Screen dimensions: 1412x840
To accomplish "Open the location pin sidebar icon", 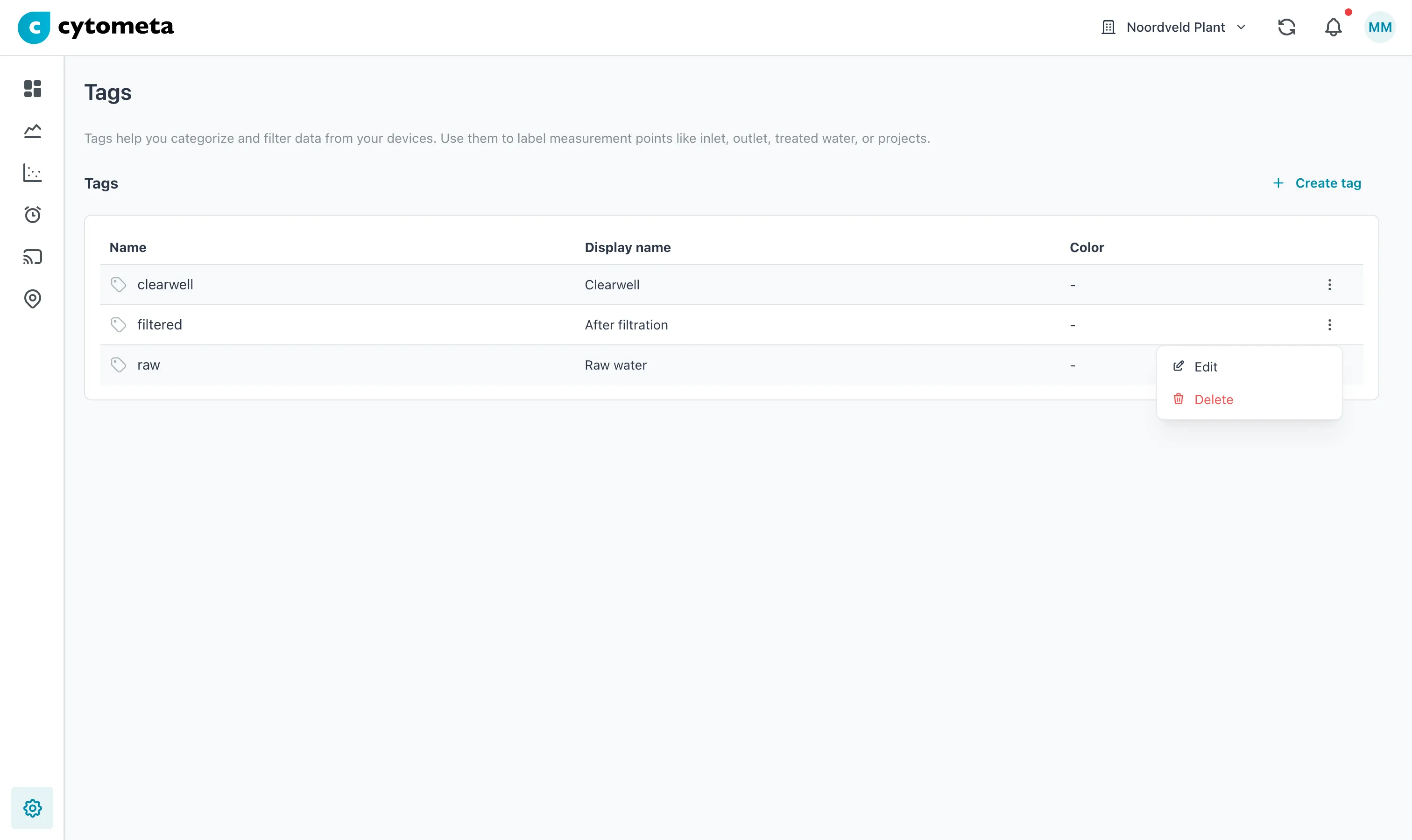I will [x=32, y=299].
